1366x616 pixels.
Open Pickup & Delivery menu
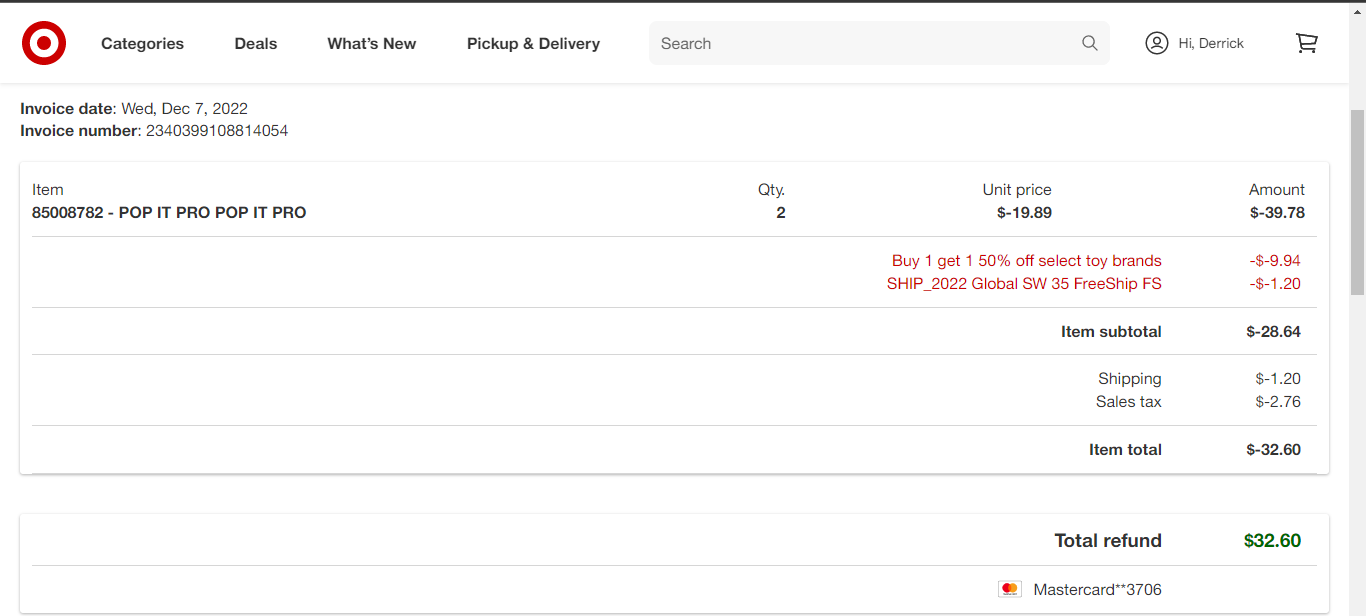(533, 44)
